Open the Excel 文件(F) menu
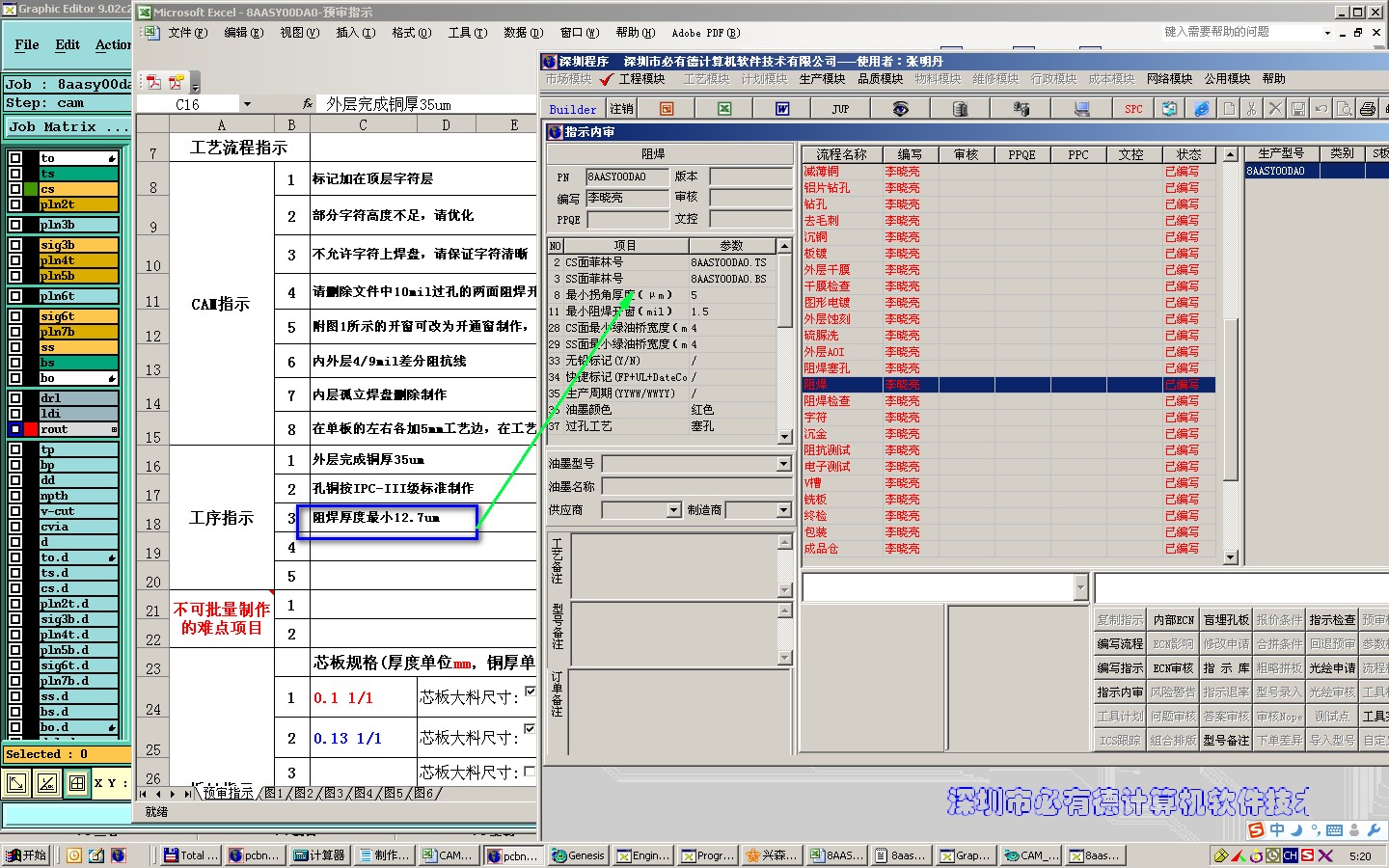Viewport: 1389px width, 868px height. [x=187, y=33]
